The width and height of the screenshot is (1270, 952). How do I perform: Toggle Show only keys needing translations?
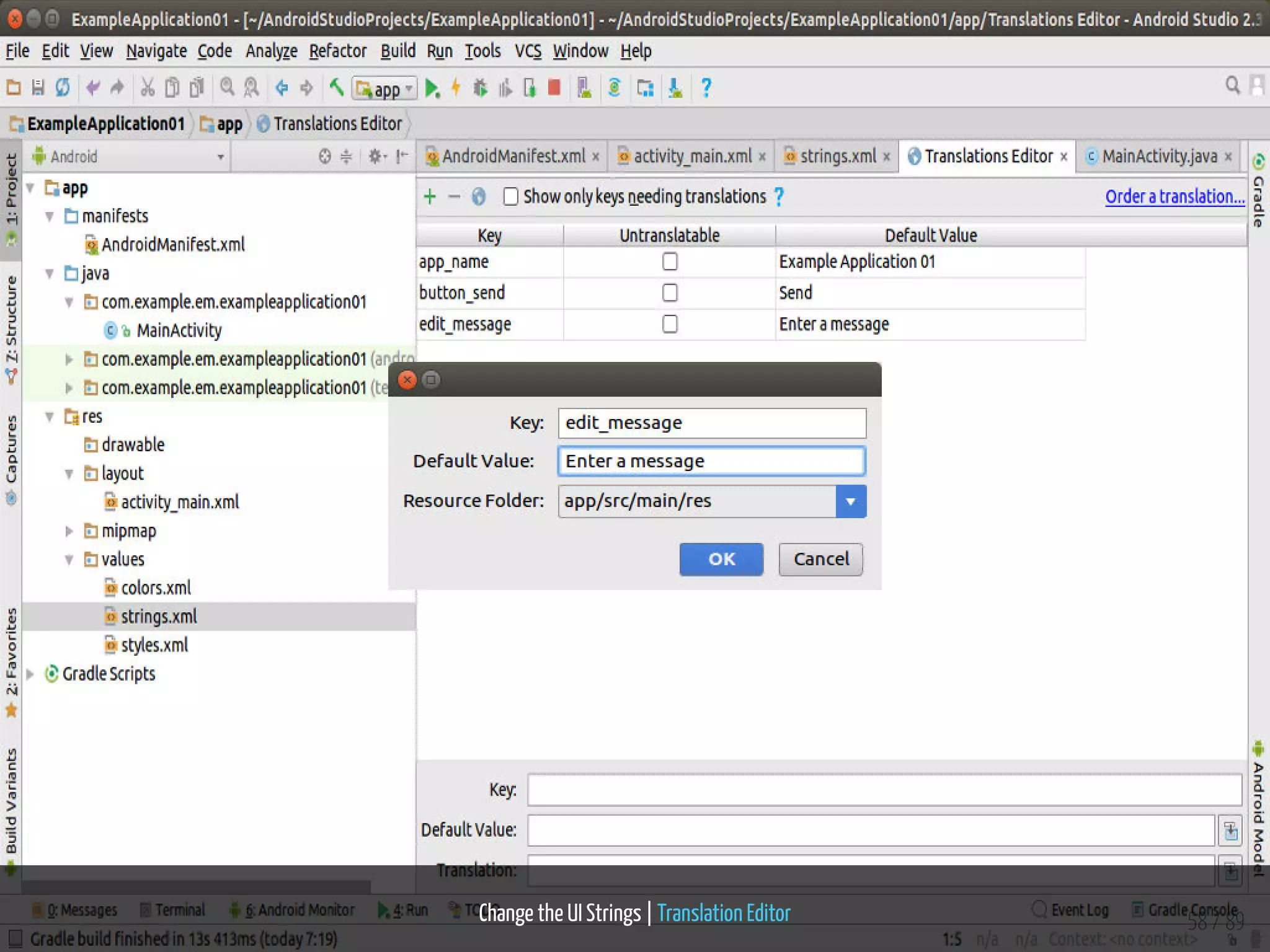point(510,197)
